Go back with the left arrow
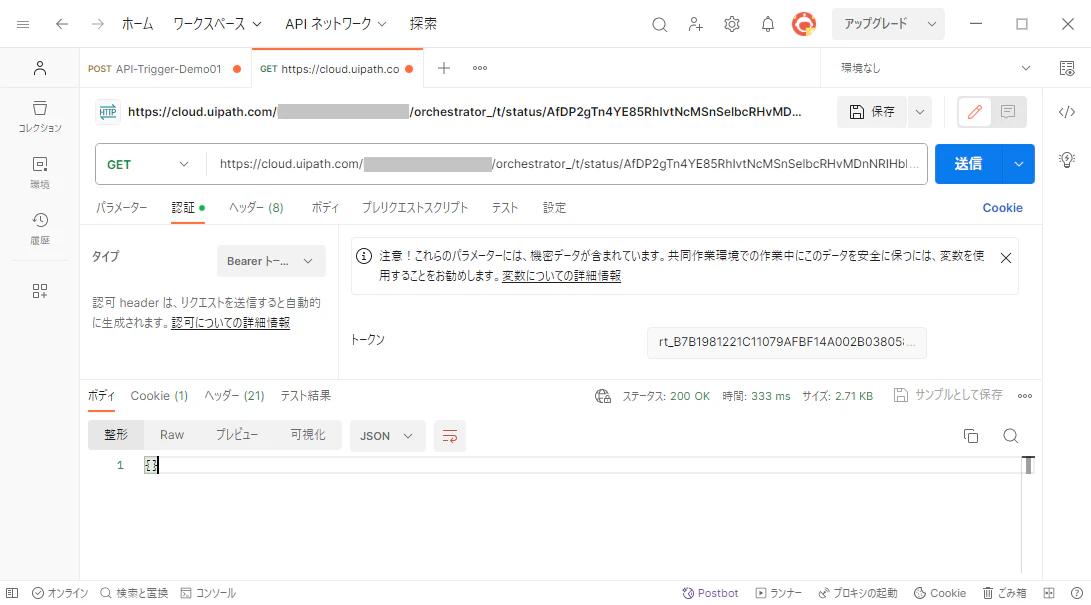Viewport: 1091px width, 605px height. (62, 24)
